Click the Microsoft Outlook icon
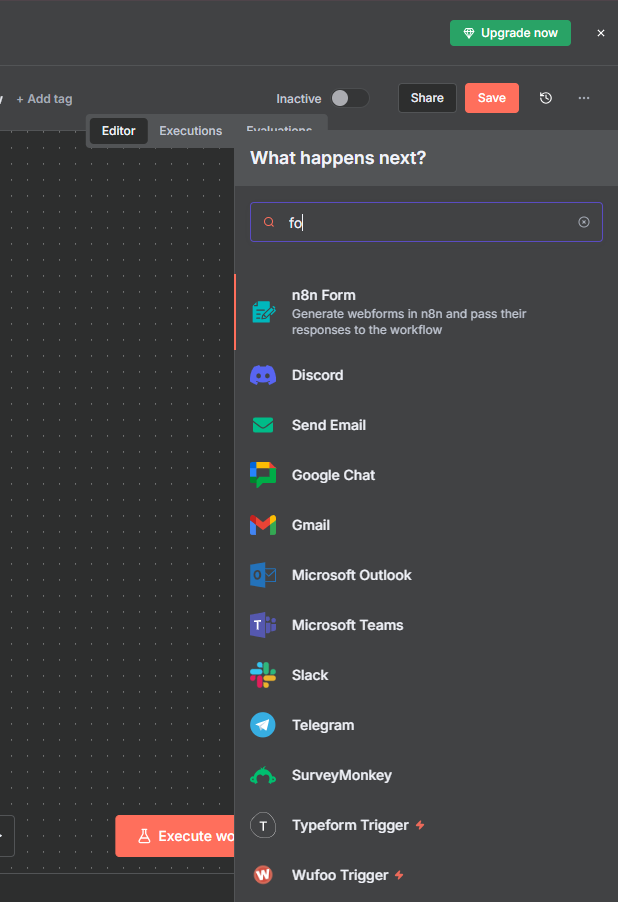618x902 pixels. click(263, 575)
